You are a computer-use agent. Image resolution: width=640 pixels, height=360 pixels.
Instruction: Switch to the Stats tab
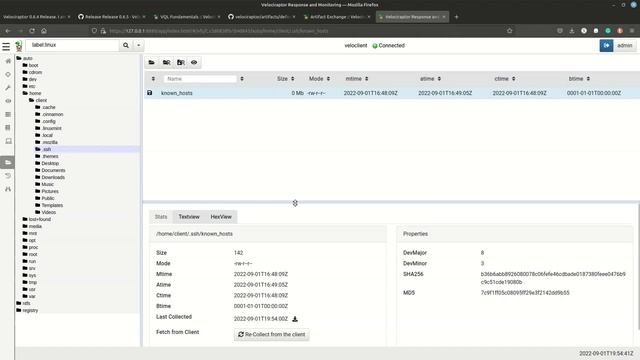pos(161,217)
